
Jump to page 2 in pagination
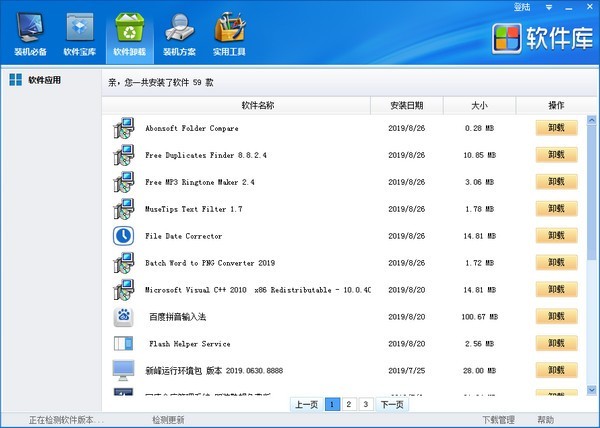point(349,404)
